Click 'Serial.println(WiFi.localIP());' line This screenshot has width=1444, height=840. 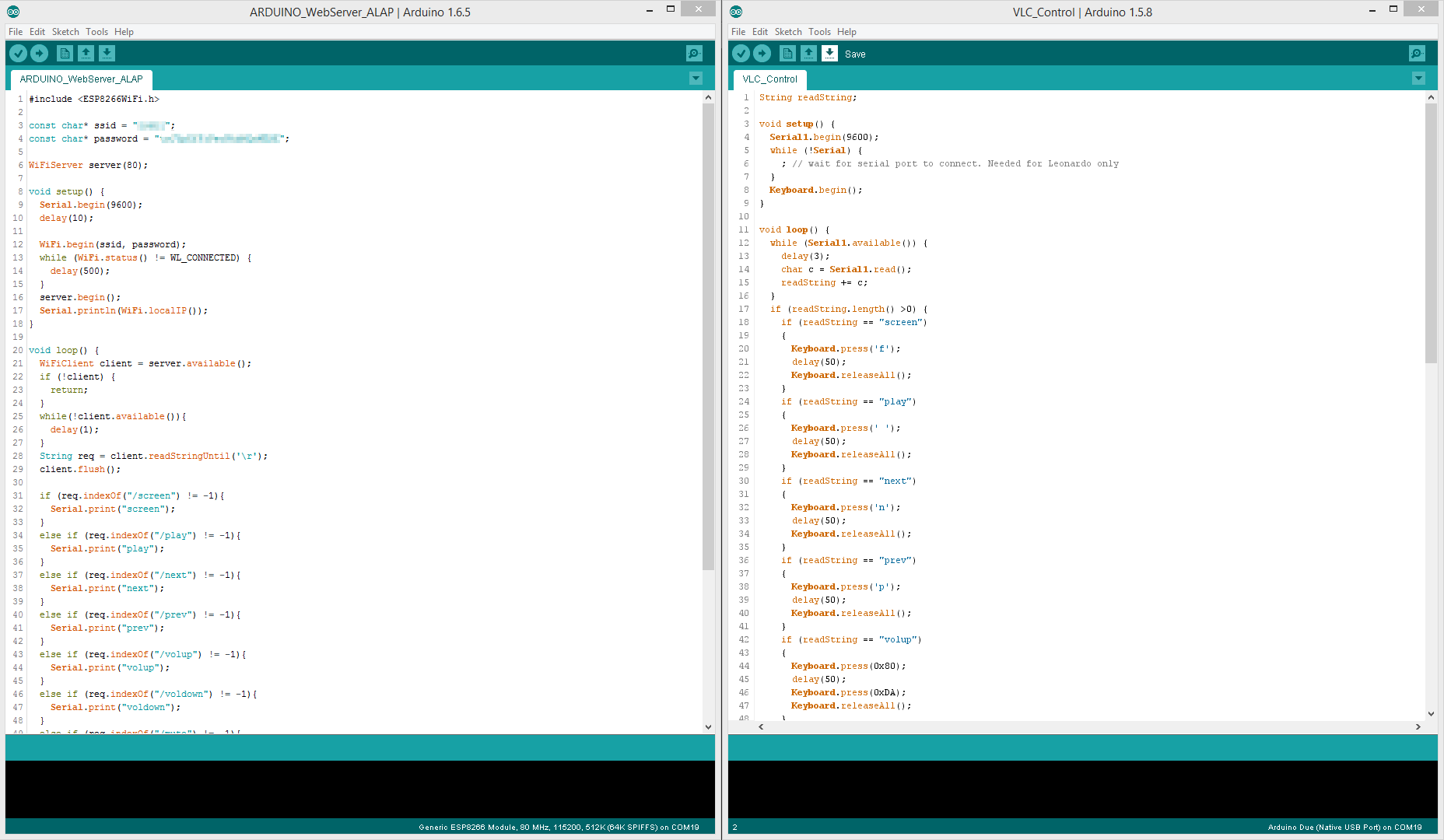click(124, 311)
